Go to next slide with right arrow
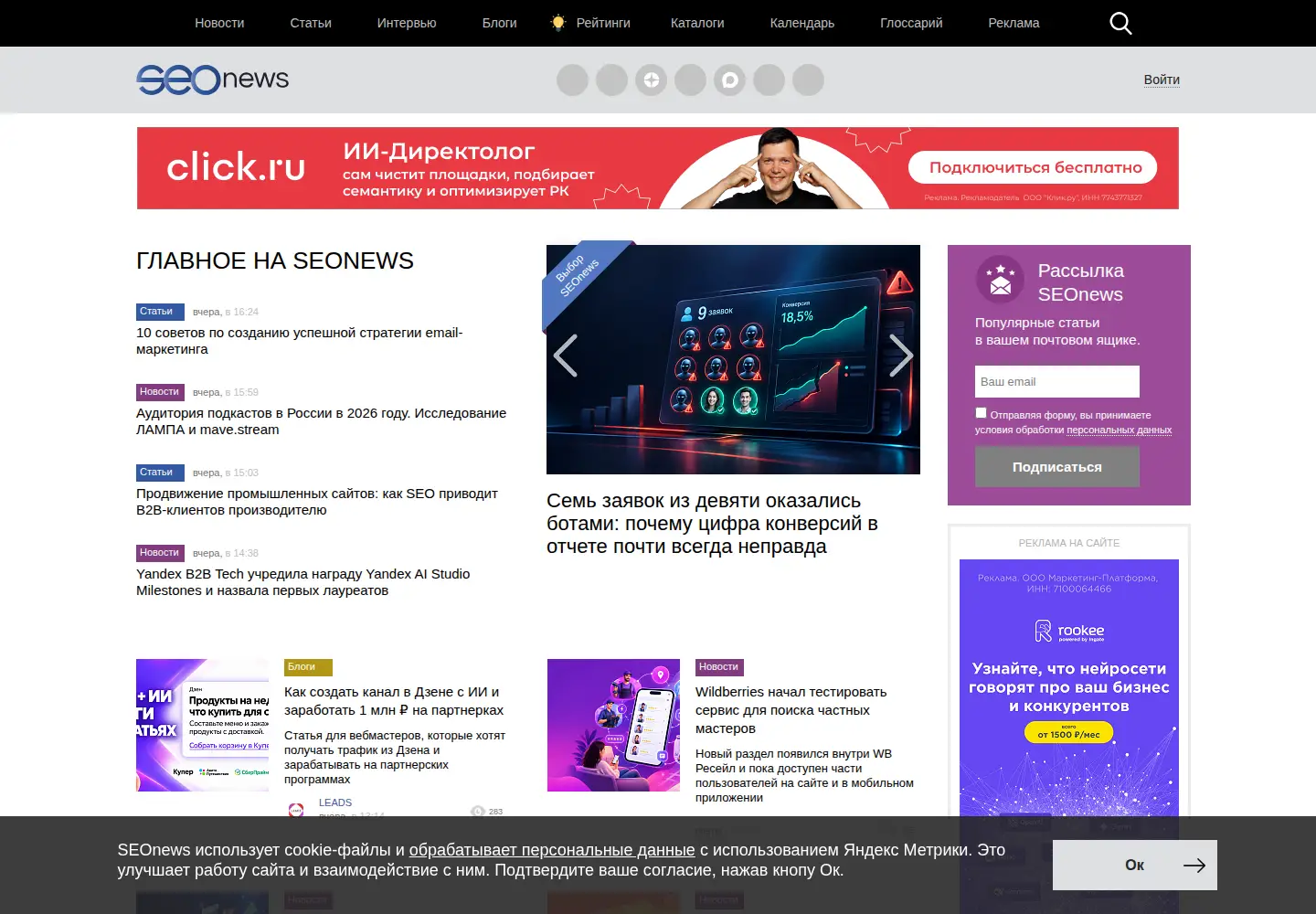 coord(901,356)
